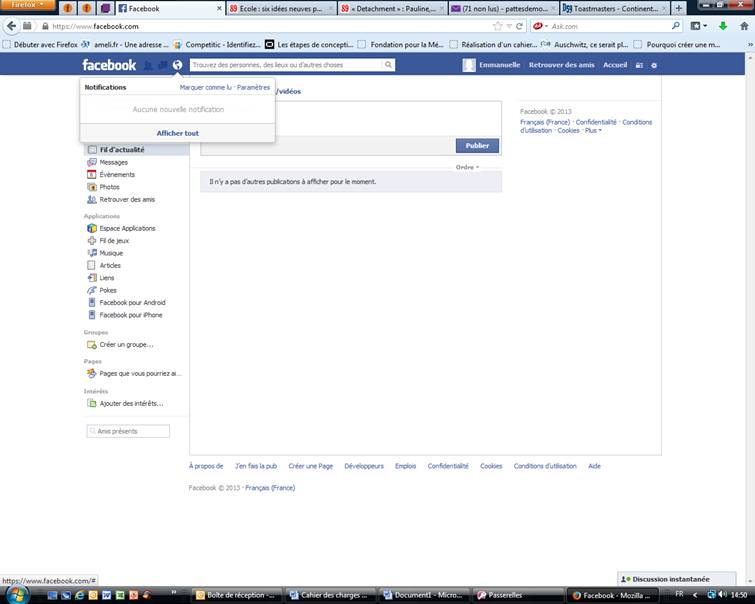Image resolution: width=755 pixels, height=604 pixels.
Task: Open the Messages icon in sidebar
Action: [x=91, y=162]
